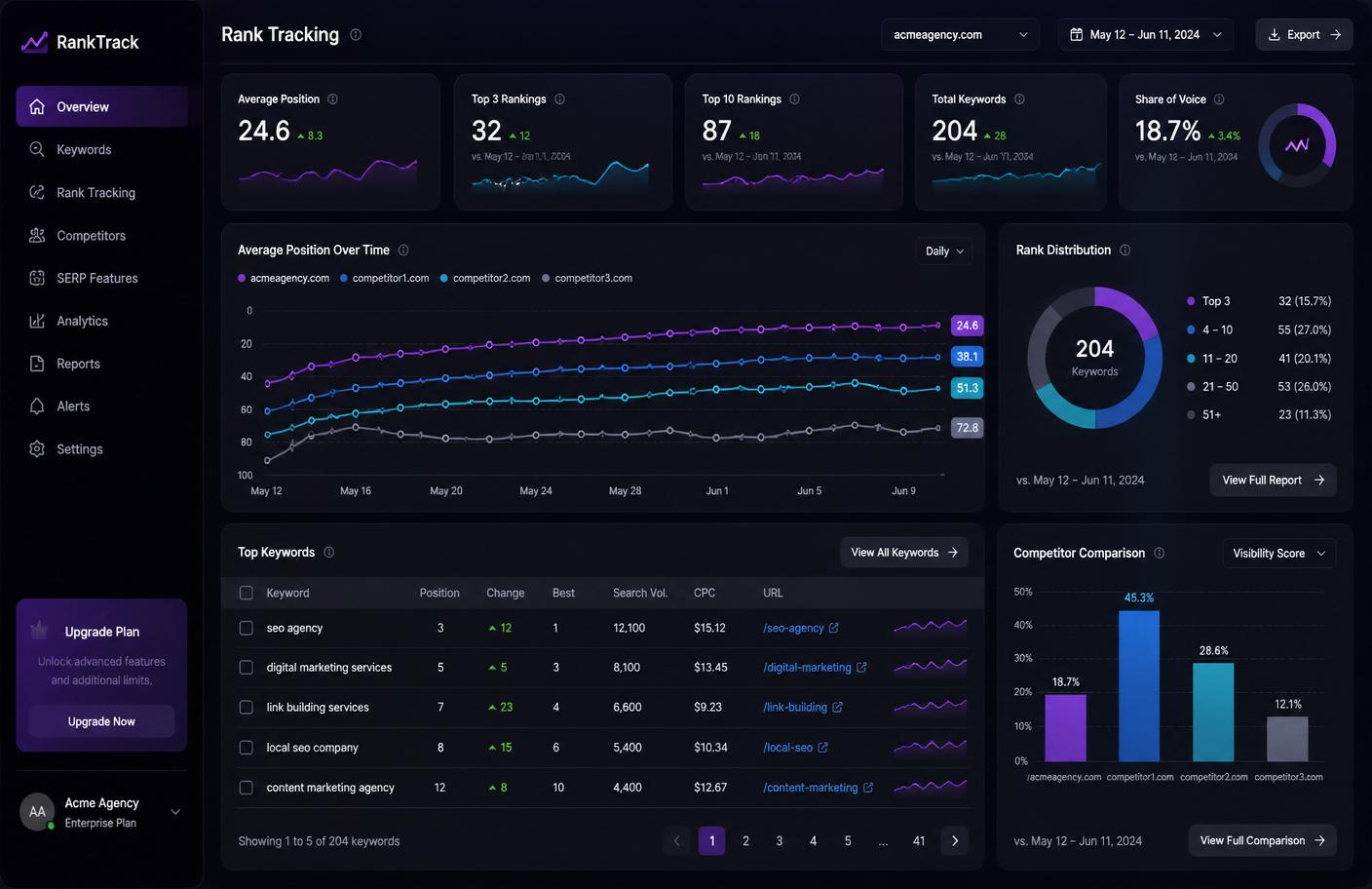Open SERP Features in the sidebar
Image resolution: width=1372 pixels, height=889 pixels.
click(x=101, y=278)
